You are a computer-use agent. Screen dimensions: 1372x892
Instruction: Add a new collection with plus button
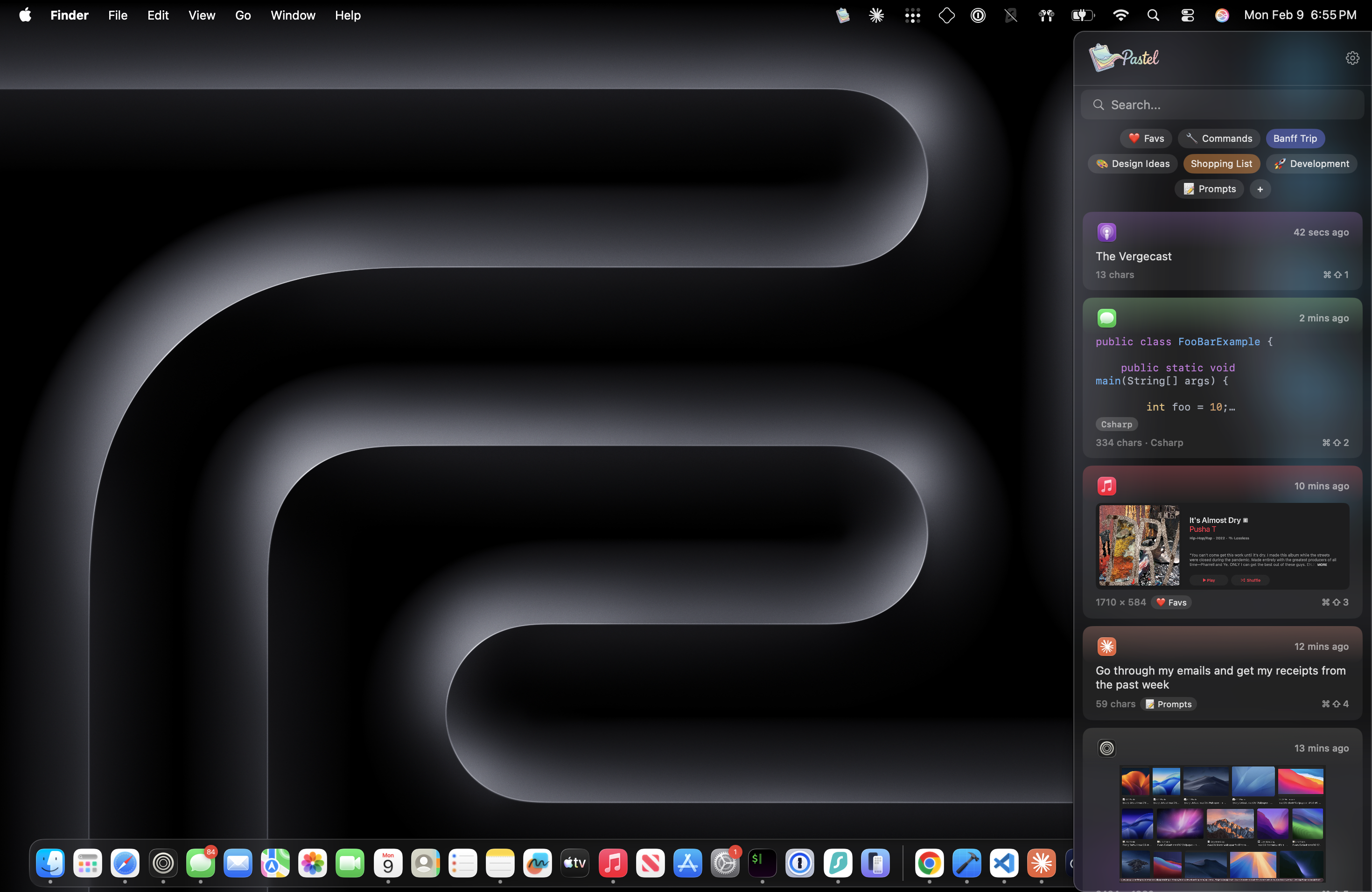[x=1260, y=189]
